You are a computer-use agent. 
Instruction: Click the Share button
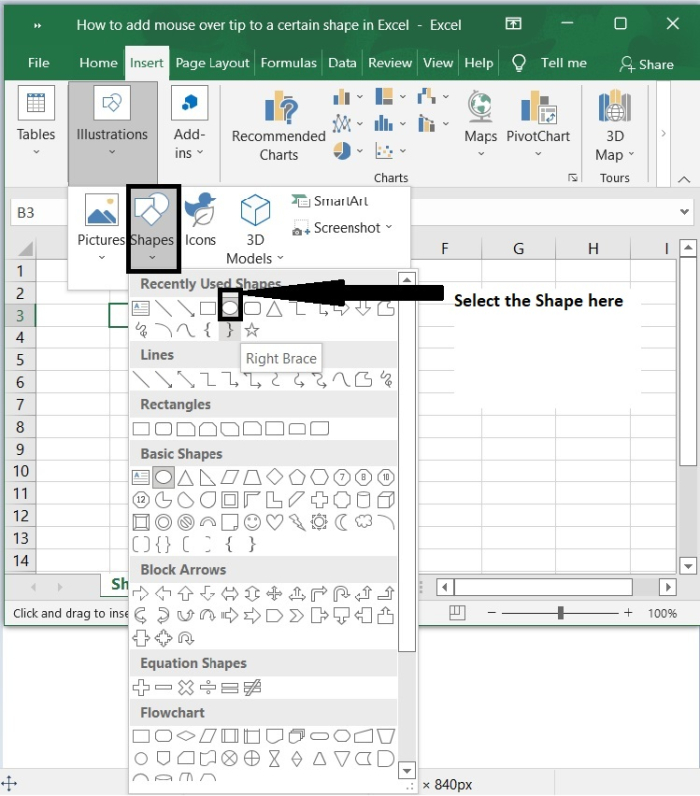646,64
